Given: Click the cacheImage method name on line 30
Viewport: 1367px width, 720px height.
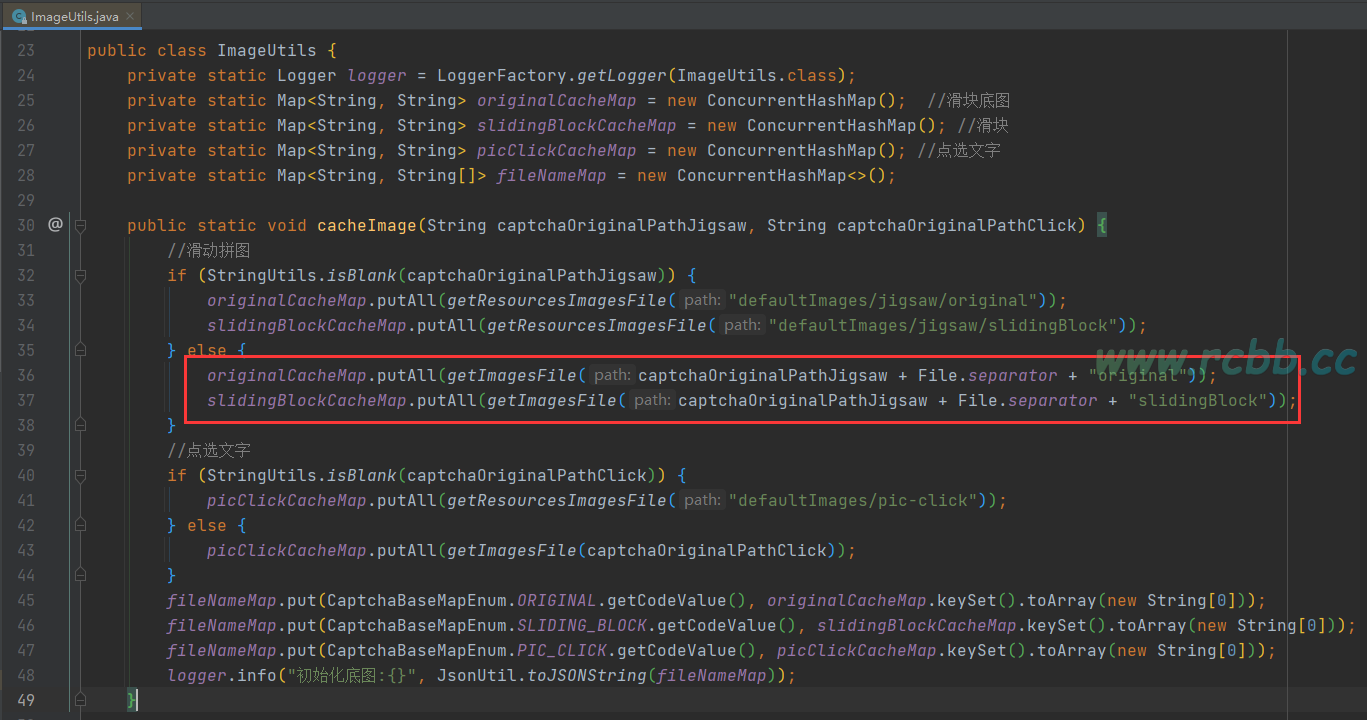Looking at the screenshot, I should (x=367, y=225).
